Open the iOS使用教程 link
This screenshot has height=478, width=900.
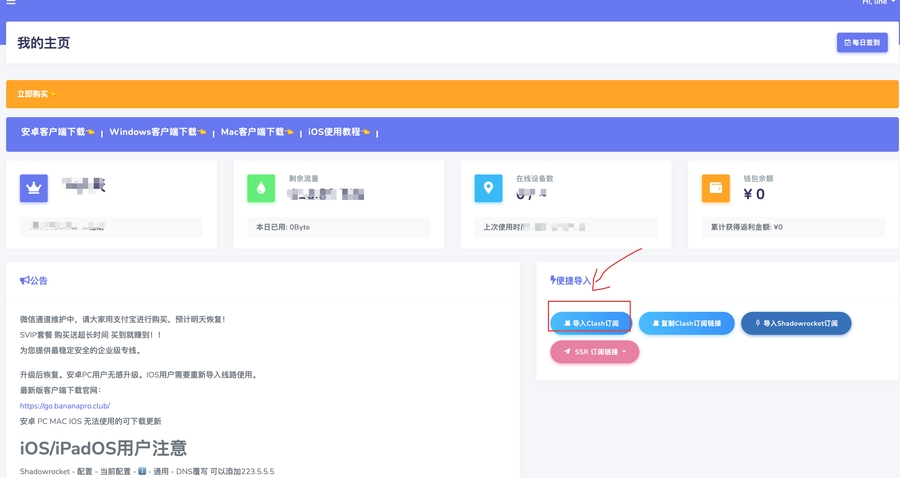click(x=339, y=132)
